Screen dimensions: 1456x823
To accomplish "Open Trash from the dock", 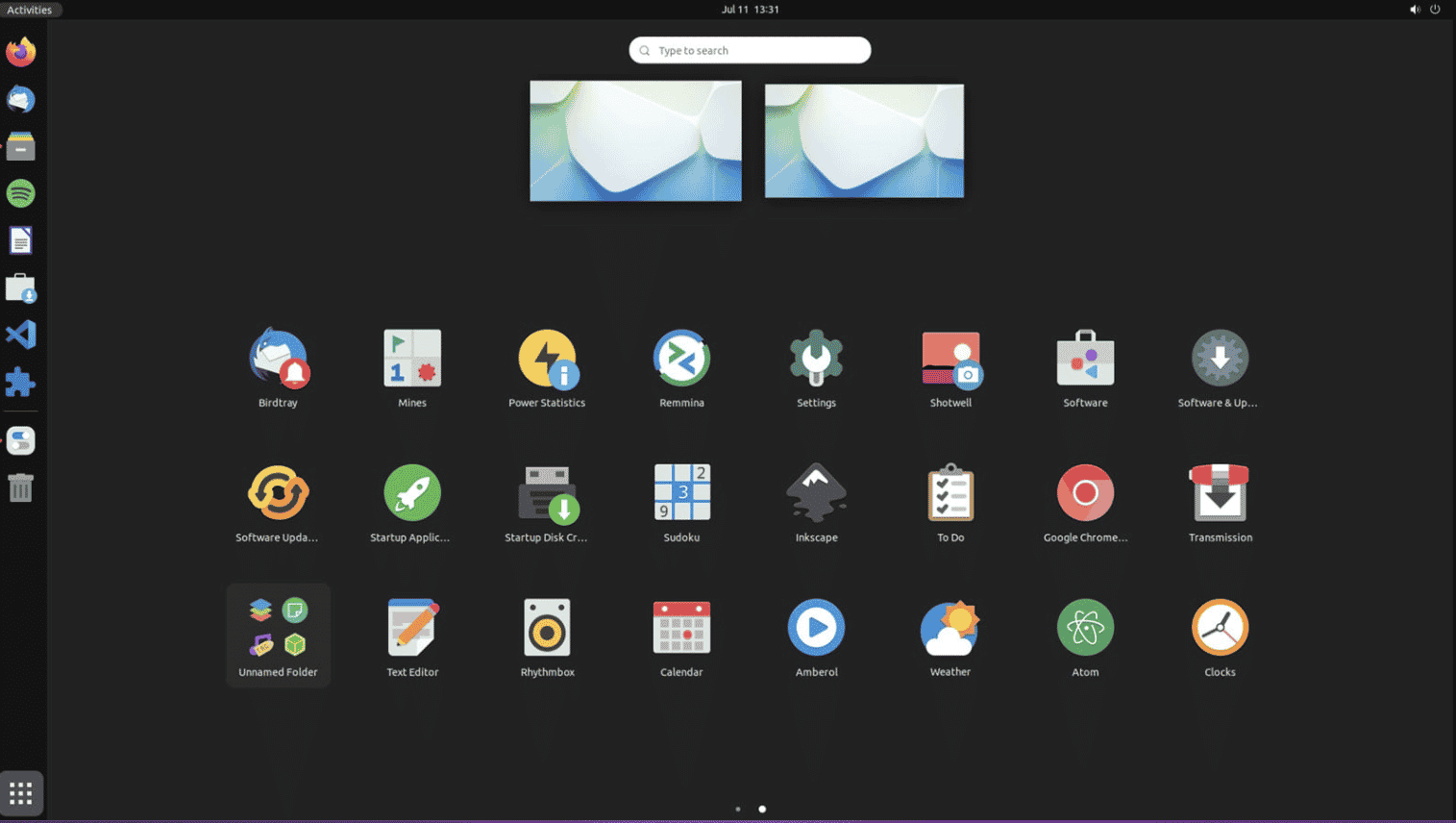I will click(x=21, y=487).
